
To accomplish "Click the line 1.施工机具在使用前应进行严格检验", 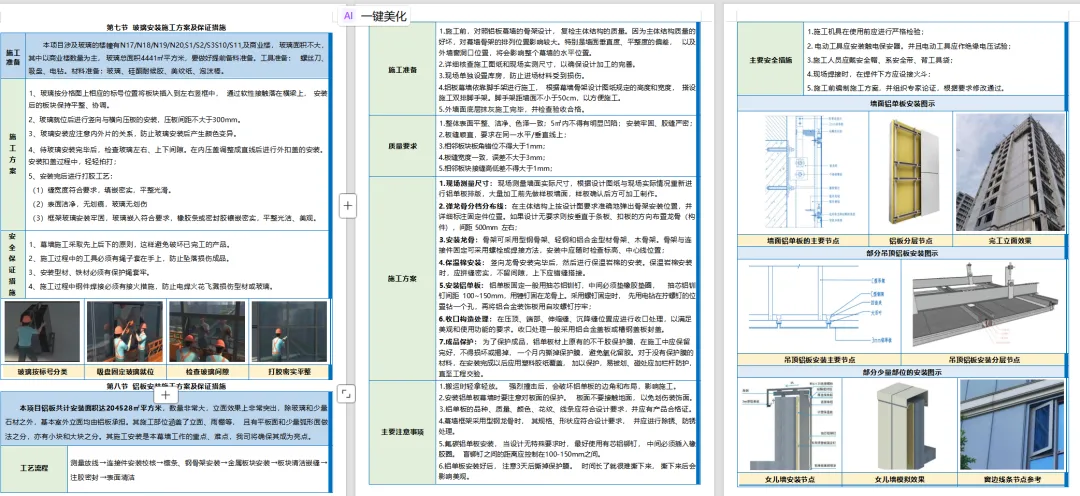I will pyautogui.click(x=866, y=31).
